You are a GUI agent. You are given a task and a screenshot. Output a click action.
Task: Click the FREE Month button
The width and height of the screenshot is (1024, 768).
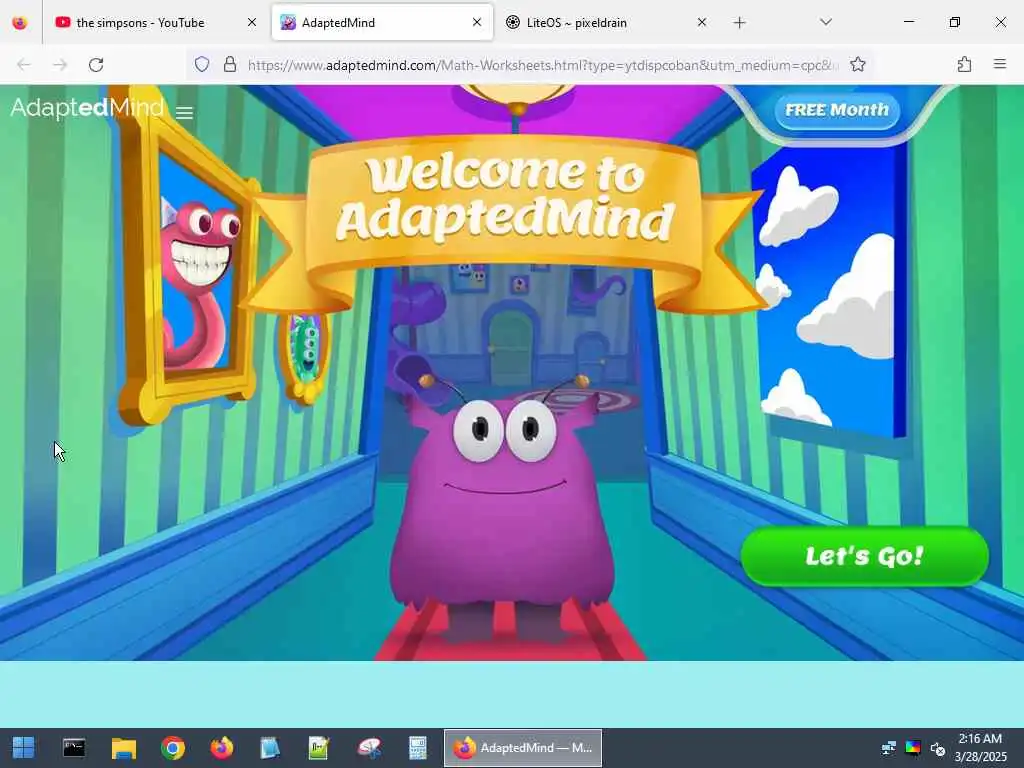pyautogui.click(x=837, y=110)
